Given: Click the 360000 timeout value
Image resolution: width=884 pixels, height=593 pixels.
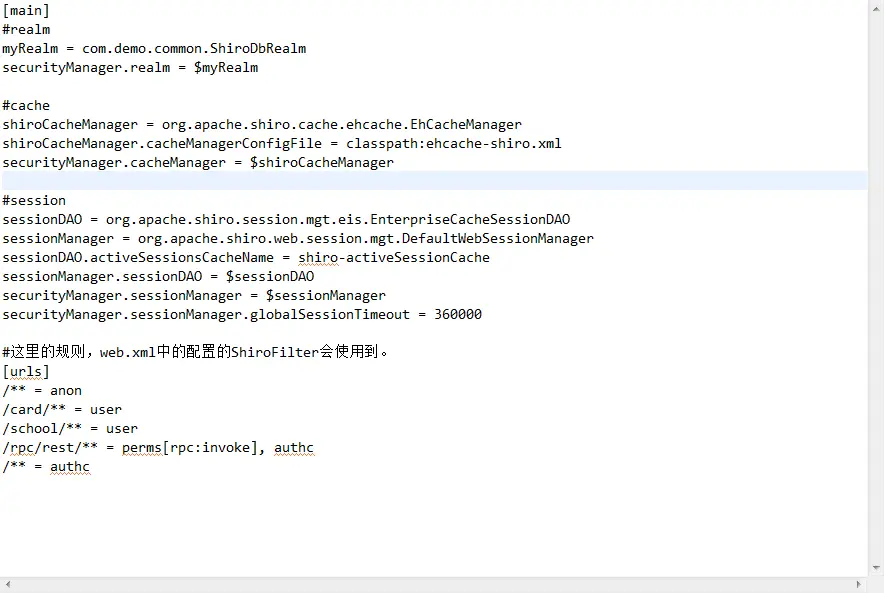Looking at the screenshot, I should click(x=458, y=314).
